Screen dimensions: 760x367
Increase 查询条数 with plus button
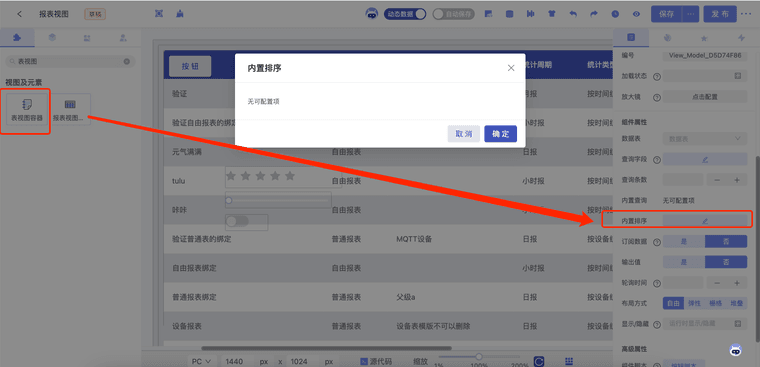(x=737, y=180)
